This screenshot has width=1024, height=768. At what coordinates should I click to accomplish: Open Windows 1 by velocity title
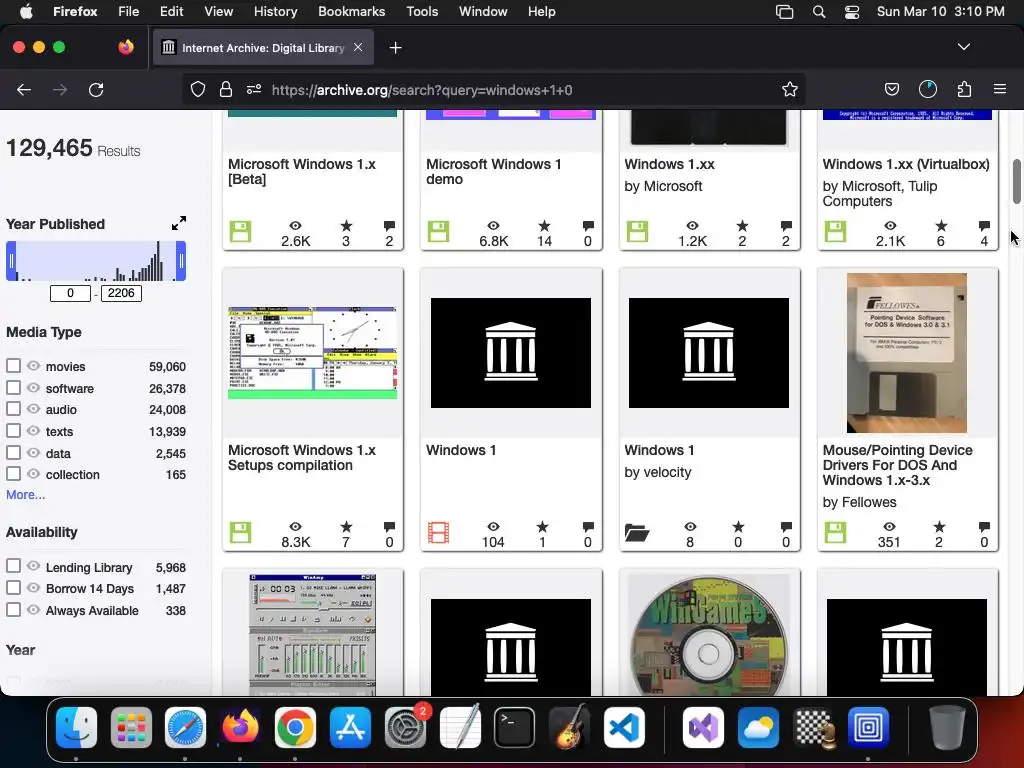click(x=659, y=451)
